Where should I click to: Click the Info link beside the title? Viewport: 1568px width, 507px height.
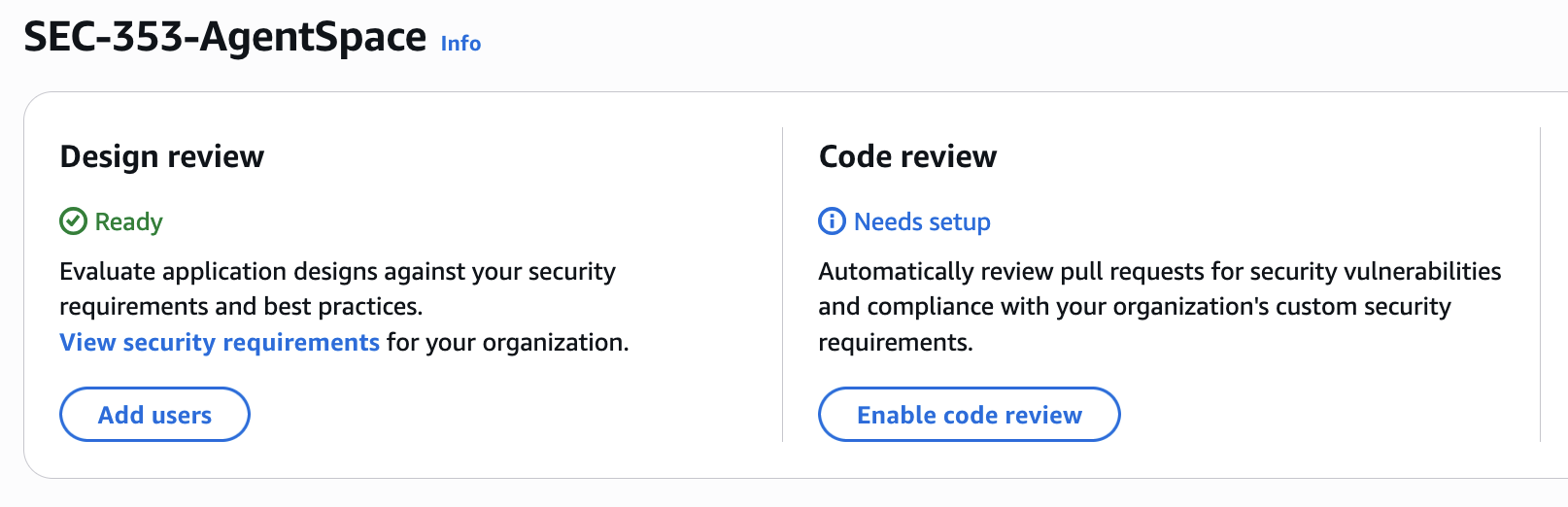pos(460,44)
